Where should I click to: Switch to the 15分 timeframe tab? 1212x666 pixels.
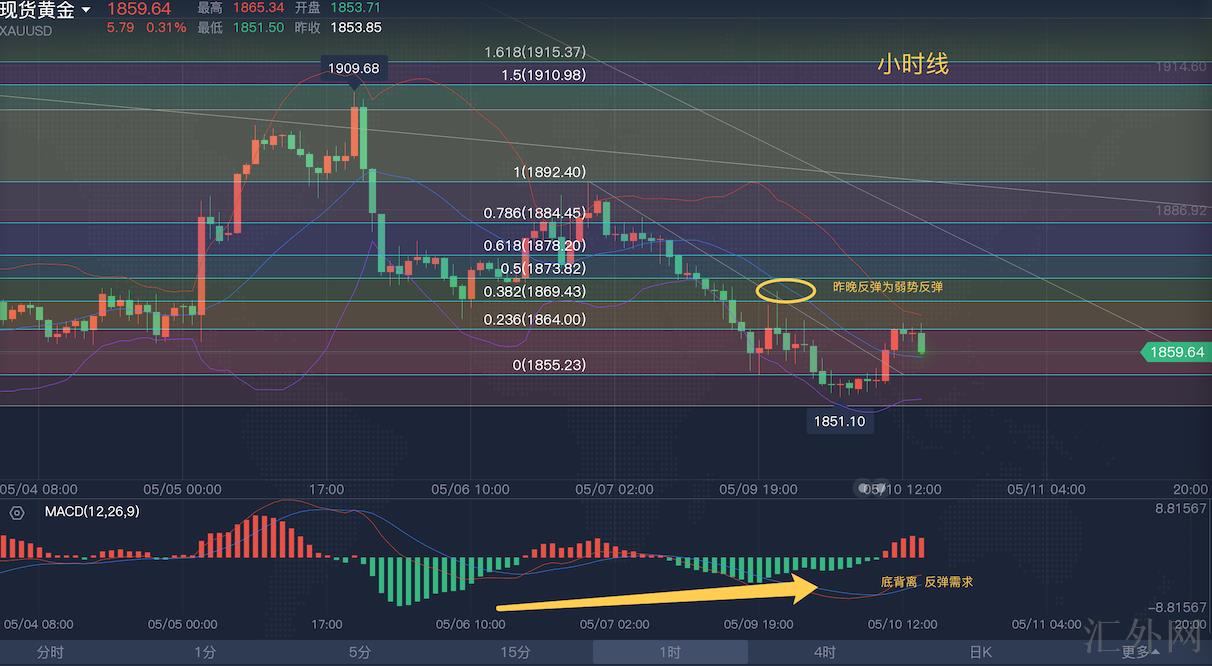515,653
